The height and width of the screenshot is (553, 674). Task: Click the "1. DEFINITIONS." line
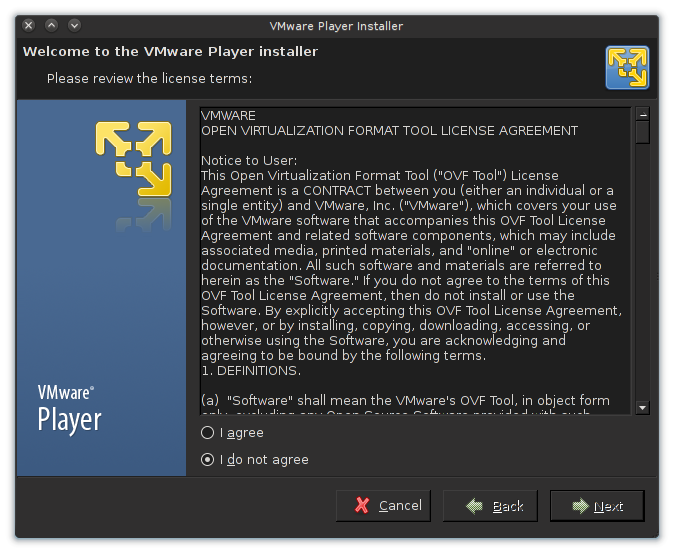pos(251,370)
